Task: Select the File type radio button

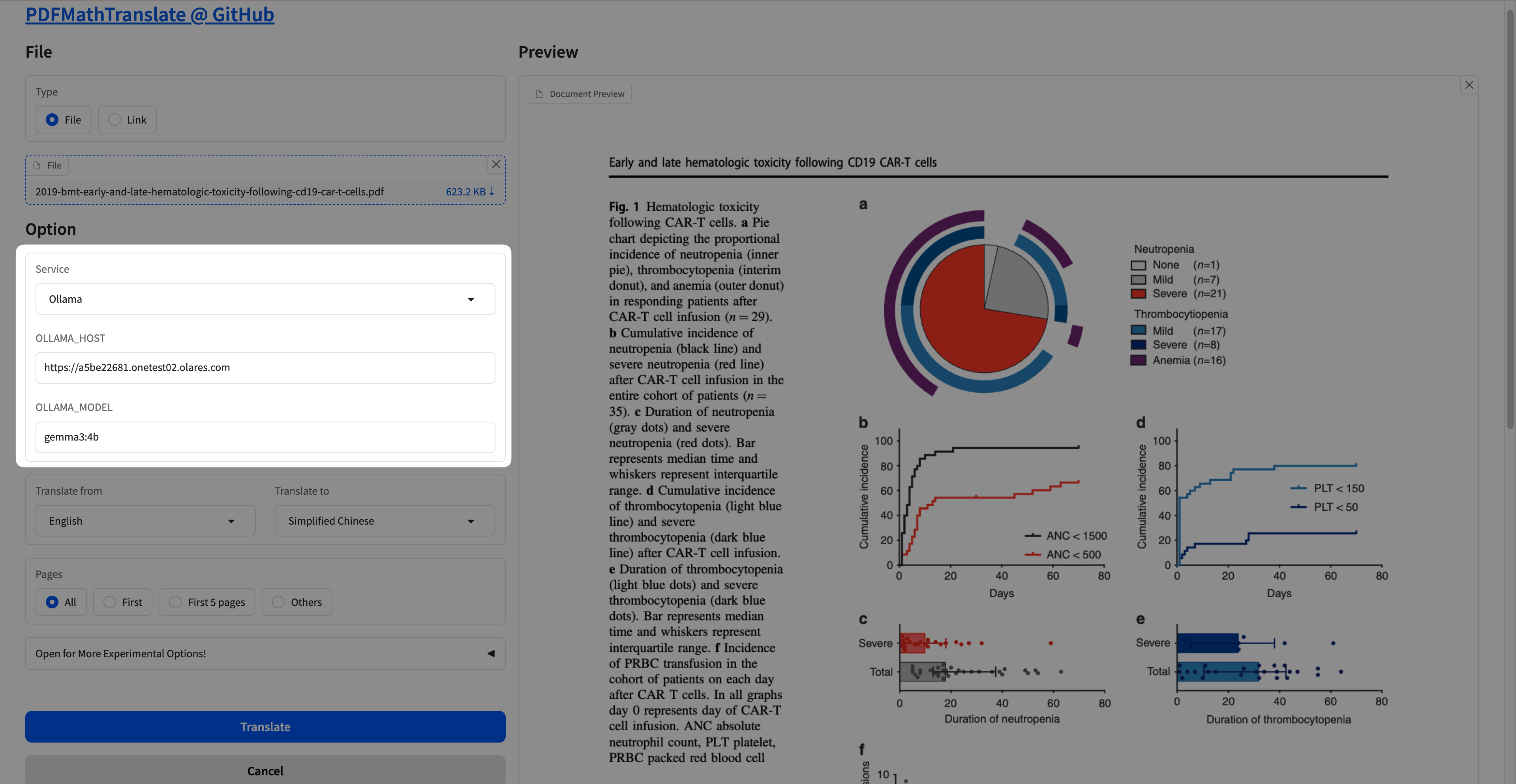Action: tap(53, 120)
